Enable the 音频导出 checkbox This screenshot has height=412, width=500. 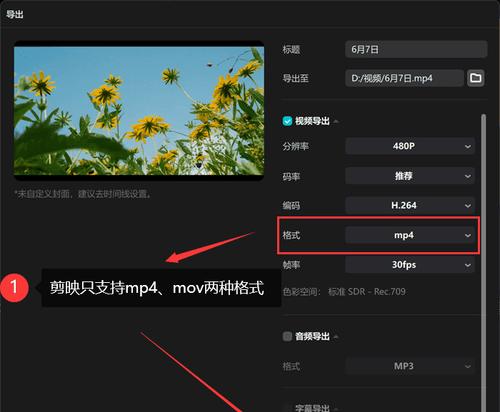coord(287,336)
